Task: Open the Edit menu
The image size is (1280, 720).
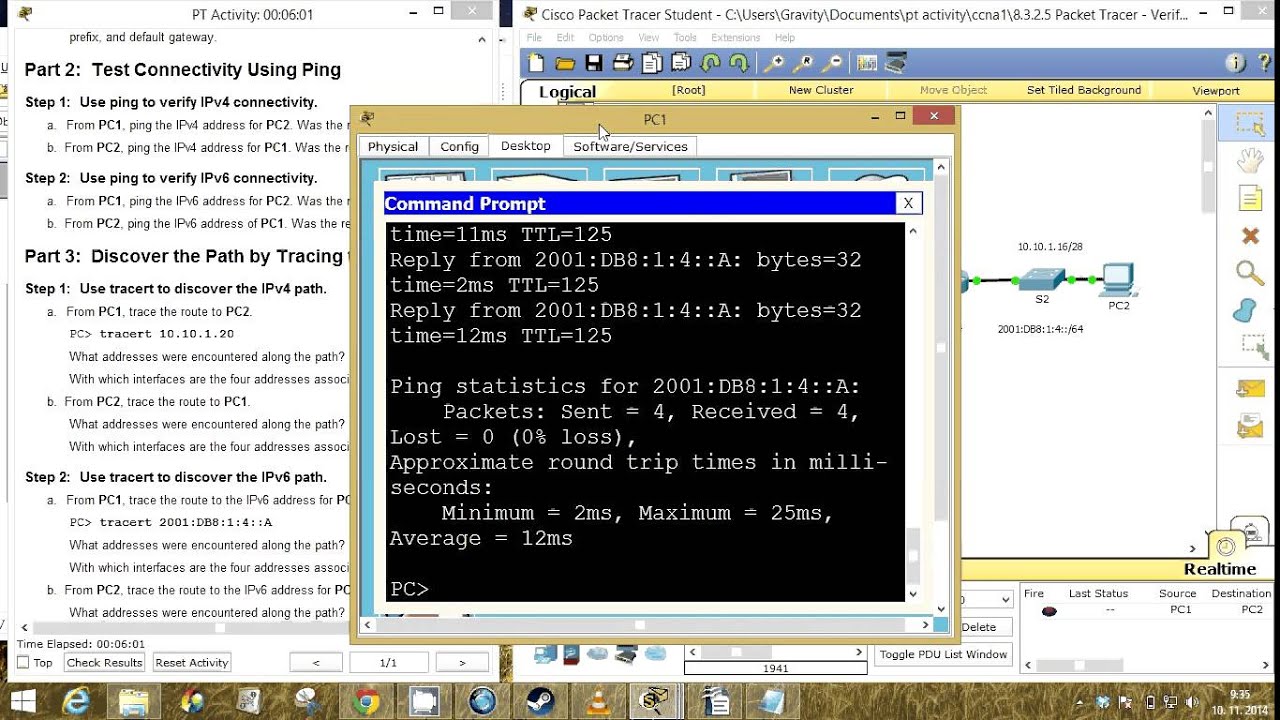Action: point(565,38)
